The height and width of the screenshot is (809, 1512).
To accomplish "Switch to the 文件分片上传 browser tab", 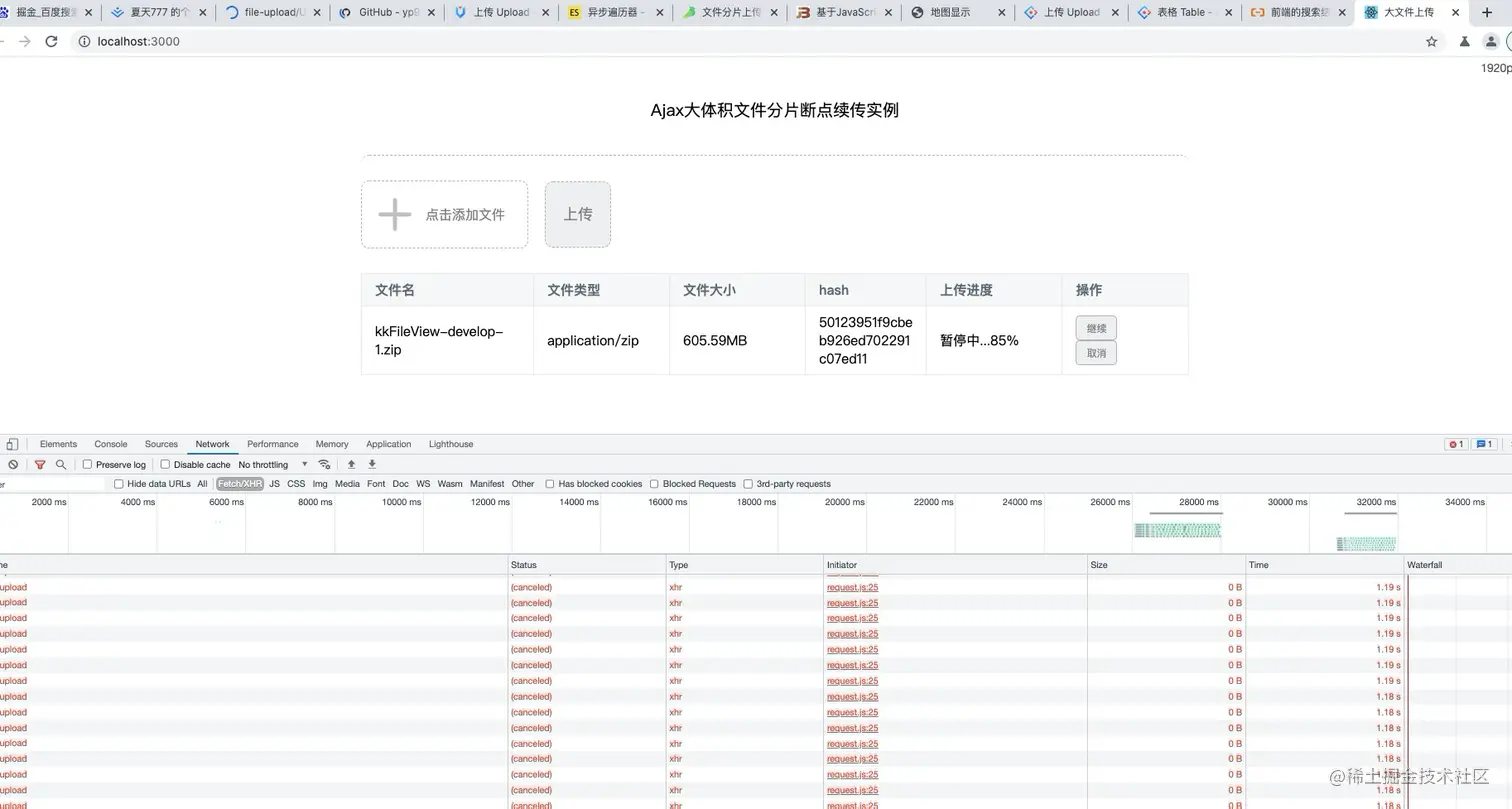I will tap(732, 13).
